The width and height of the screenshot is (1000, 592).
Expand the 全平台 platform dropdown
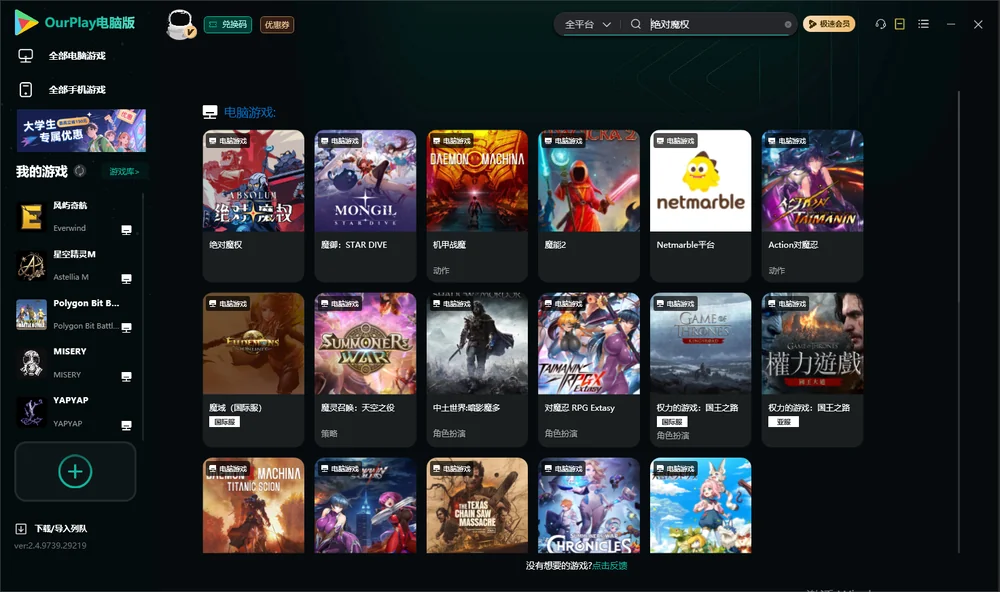tap(588, 24)
